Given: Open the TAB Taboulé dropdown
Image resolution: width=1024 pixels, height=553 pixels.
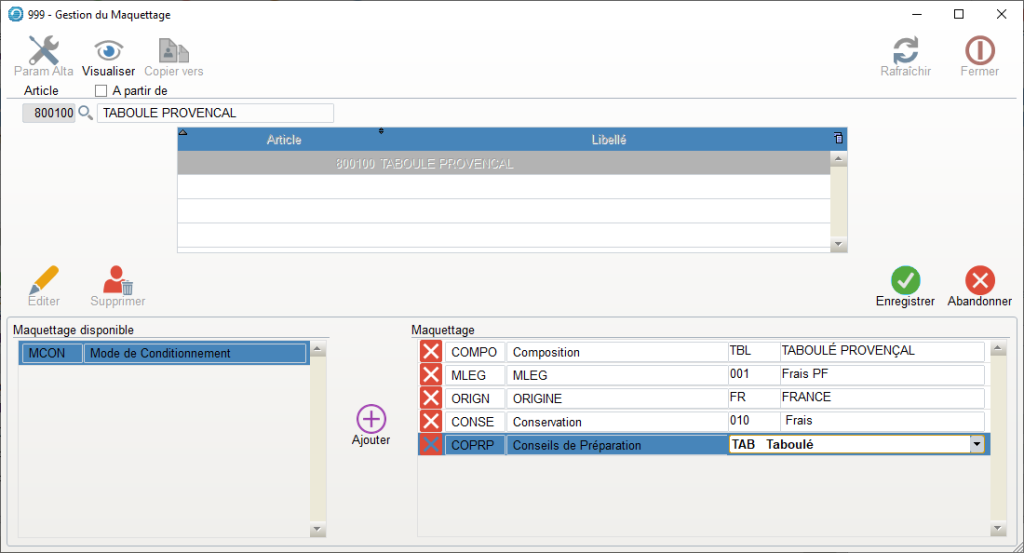Looking at the screenshot, I should [x=976, y=444].
